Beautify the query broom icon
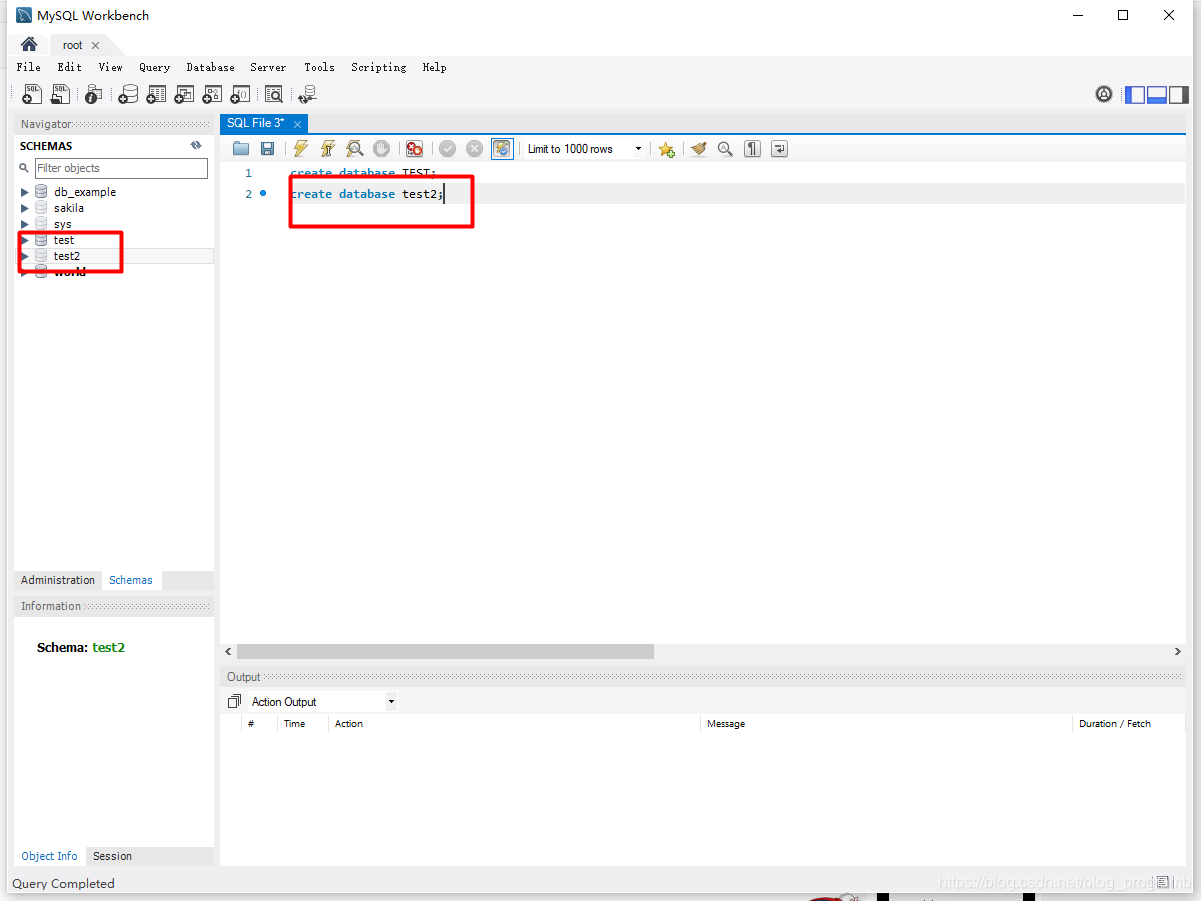Viewport: 1201px width, 901px height. click(698, 149)
